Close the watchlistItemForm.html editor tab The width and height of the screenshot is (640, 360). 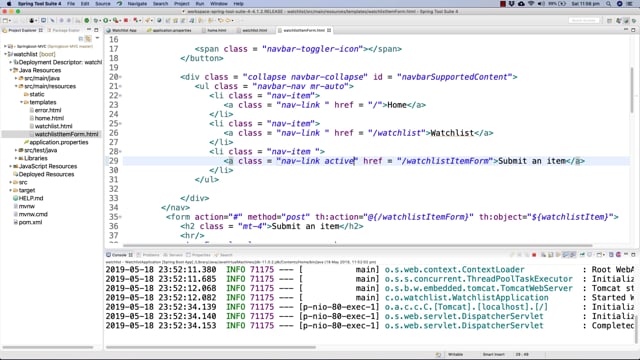tap(329, 30)
